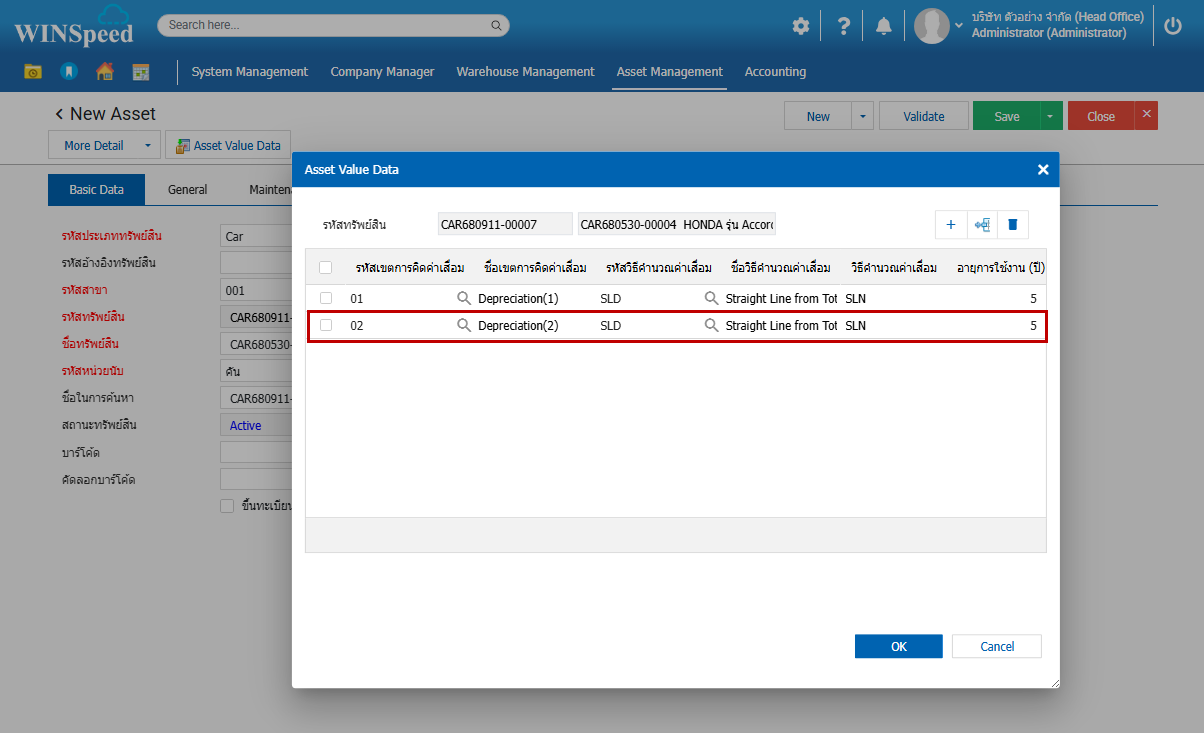1204x733 pixels.
Task: Switch to the General tab
Action: point(187,190)
